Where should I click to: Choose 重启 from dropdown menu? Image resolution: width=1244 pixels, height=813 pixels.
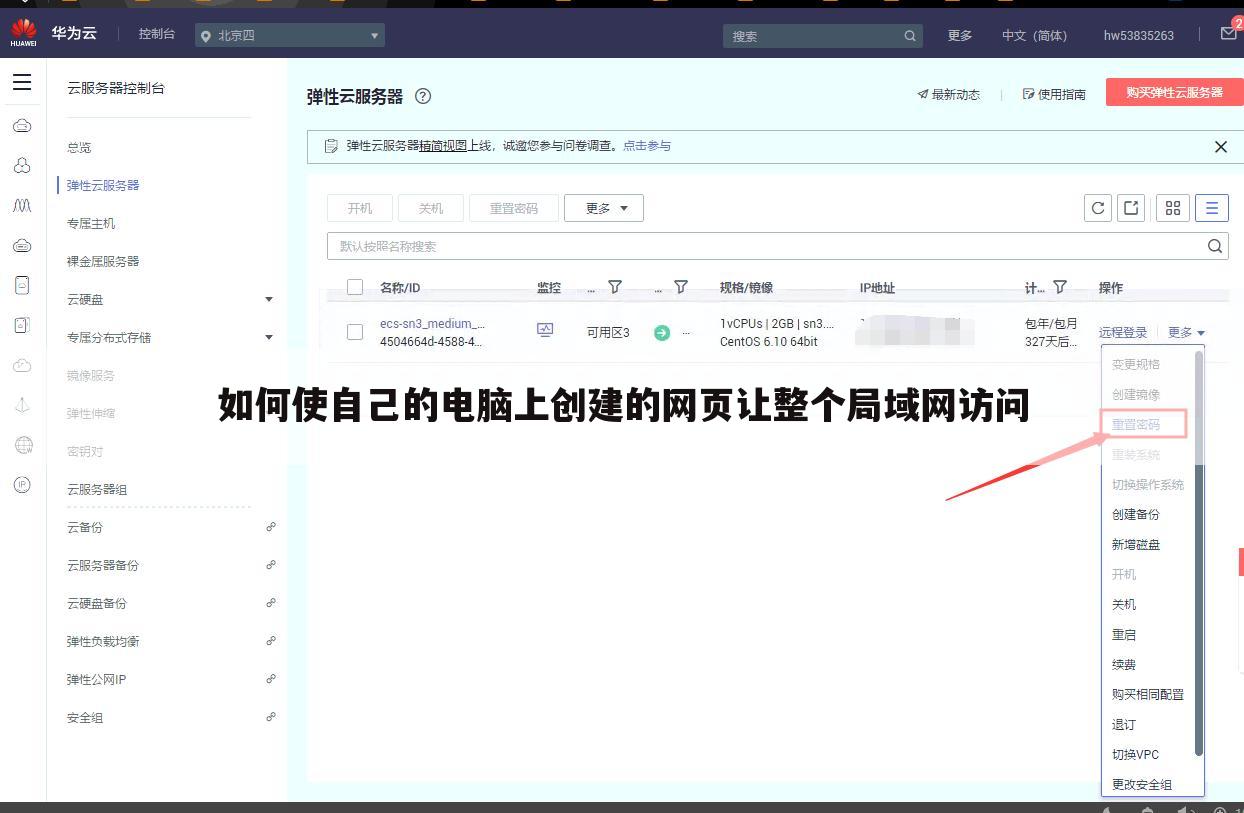pos(1124,634)
